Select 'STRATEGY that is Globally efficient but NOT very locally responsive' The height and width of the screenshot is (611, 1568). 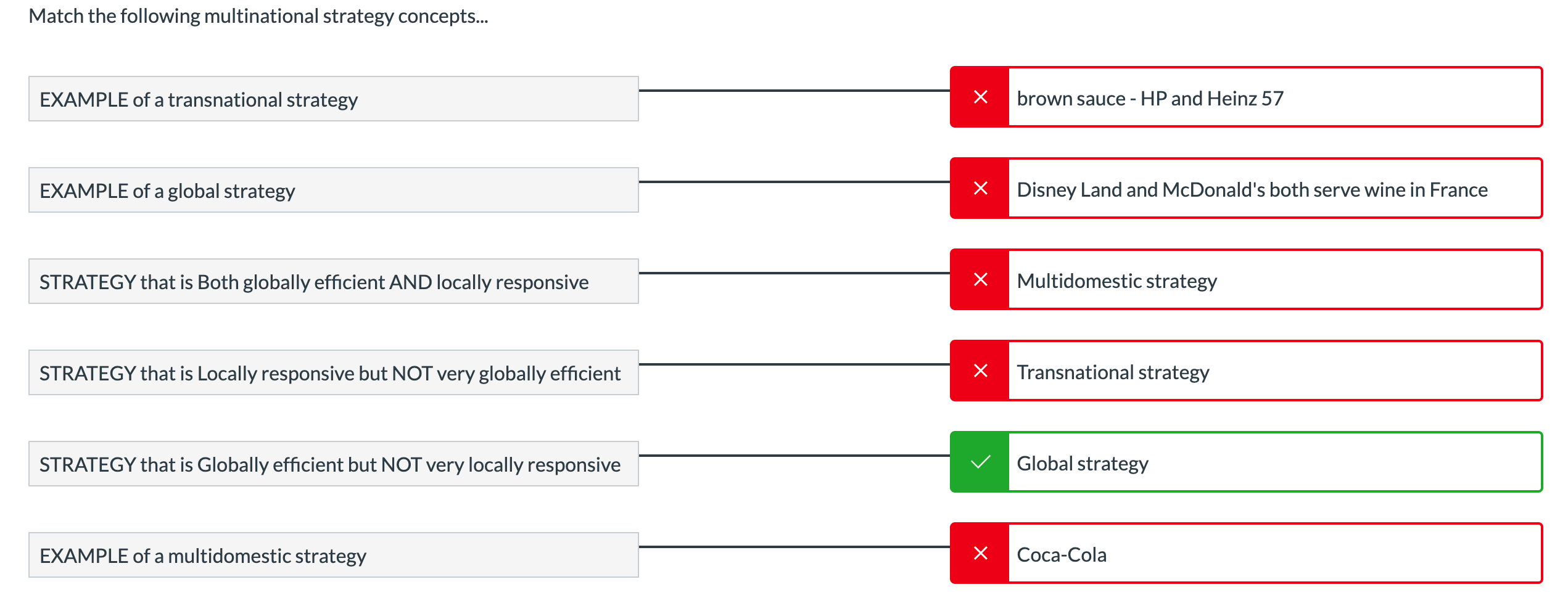(333, 463)
